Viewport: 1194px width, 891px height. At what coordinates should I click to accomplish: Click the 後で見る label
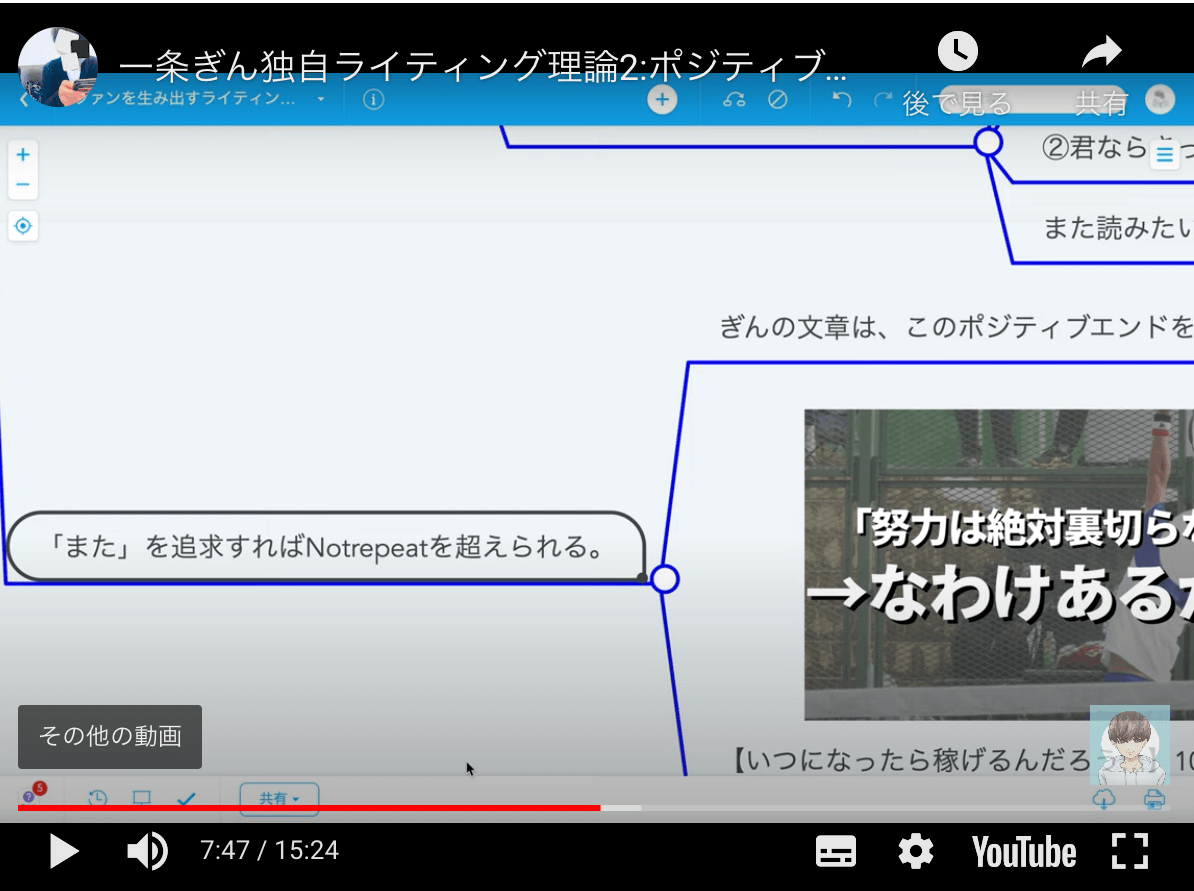coord(957,104)
